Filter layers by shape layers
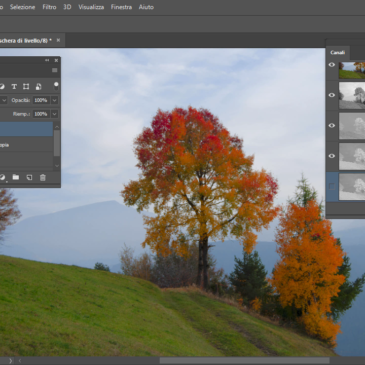The height and width of the screenshot is (365, 365). [26, 87]
